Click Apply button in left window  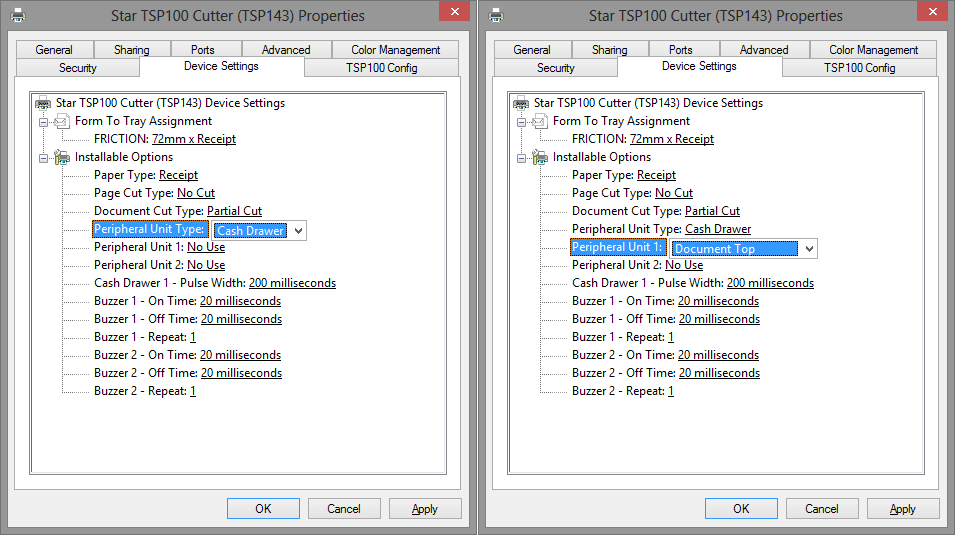[425, 509]
